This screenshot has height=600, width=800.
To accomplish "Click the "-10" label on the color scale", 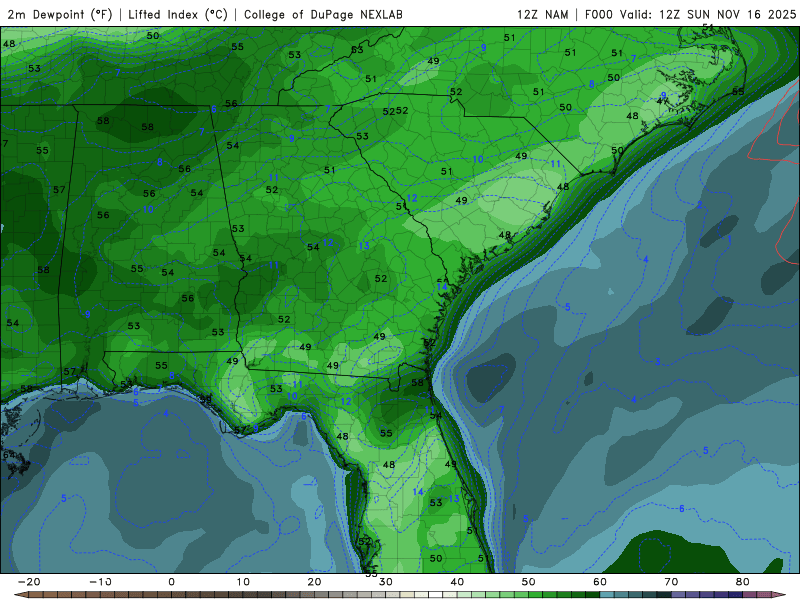I will coord(100,582).
